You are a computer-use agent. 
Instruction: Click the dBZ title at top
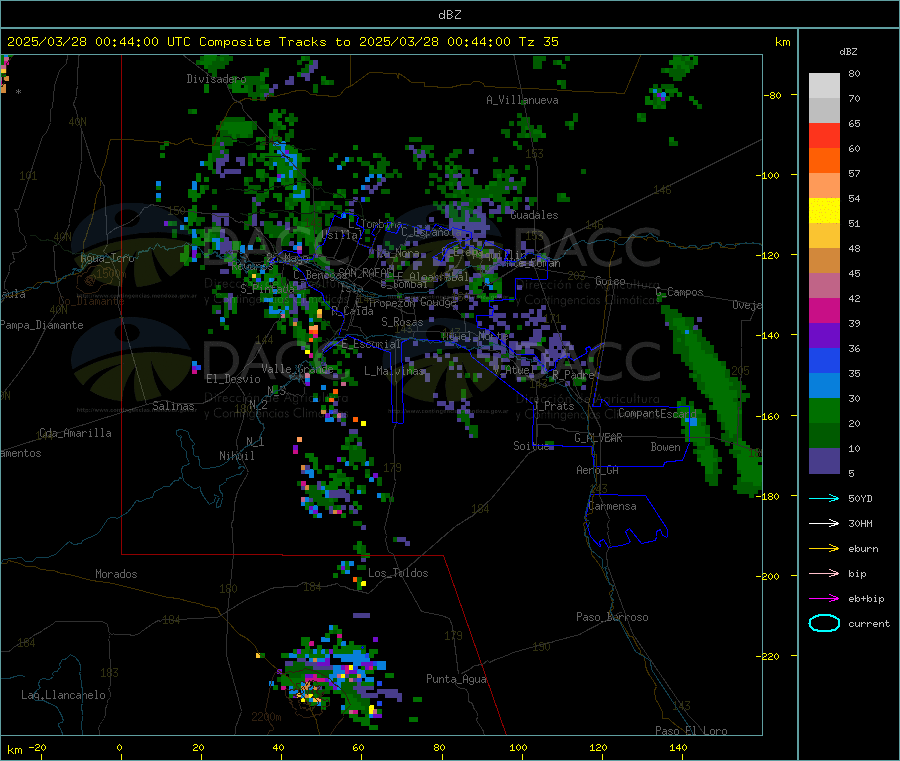(x=449, y=15)
